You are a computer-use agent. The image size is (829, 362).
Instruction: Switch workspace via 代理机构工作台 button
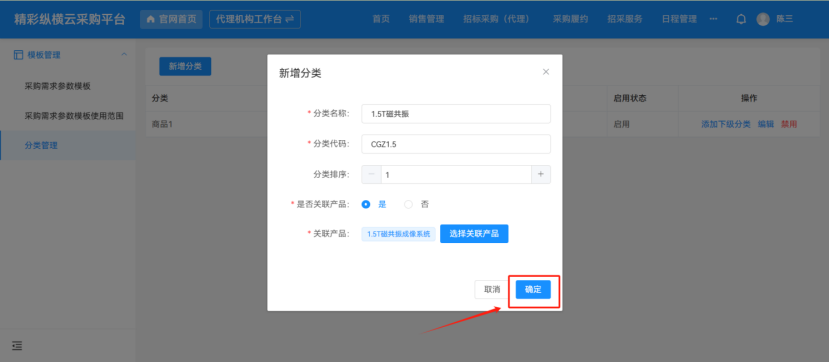(x=255, y=20)
